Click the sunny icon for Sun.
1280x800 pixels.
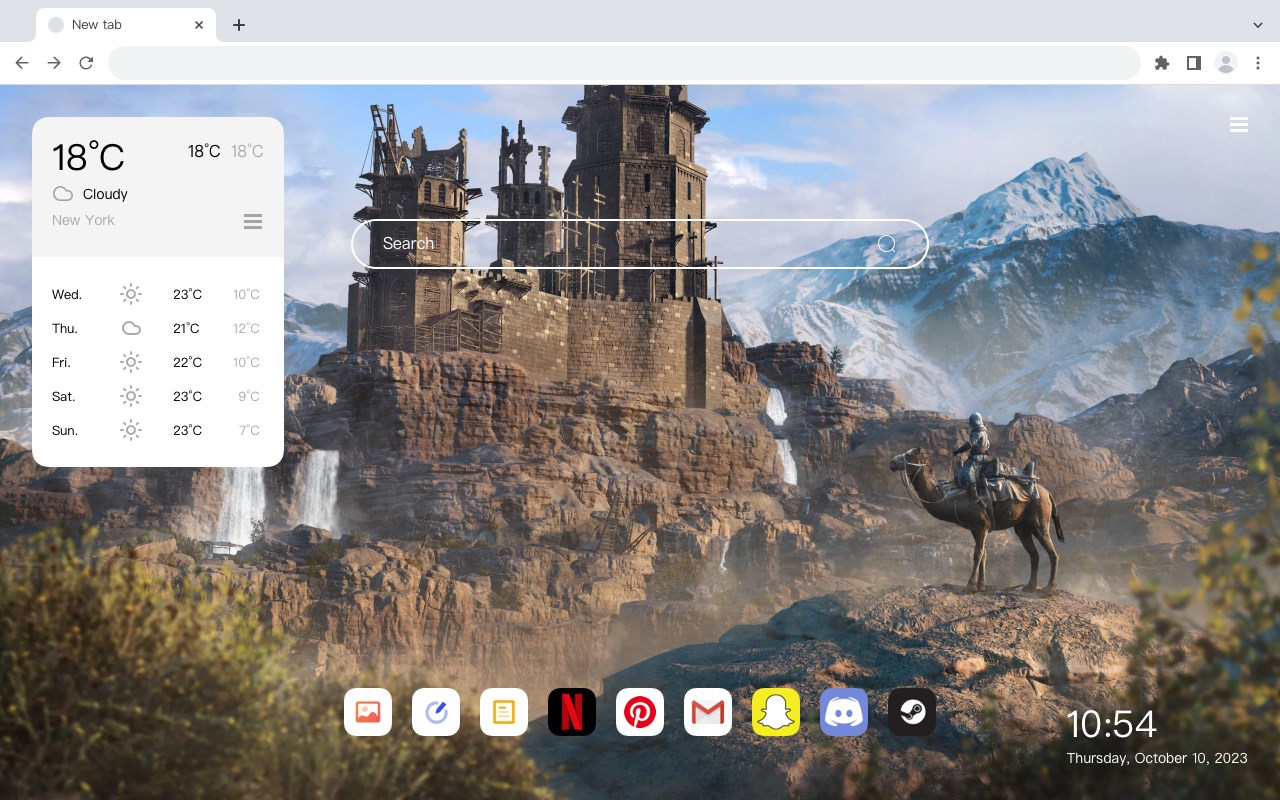tap(131, 430)
